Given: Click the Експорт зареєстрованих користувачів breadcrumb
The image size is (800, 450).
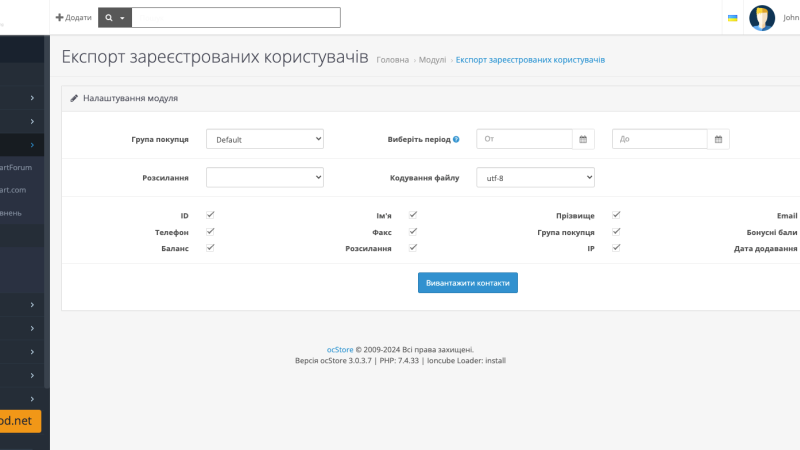Looking at the screenshot, I should click(x=530, y=60).
